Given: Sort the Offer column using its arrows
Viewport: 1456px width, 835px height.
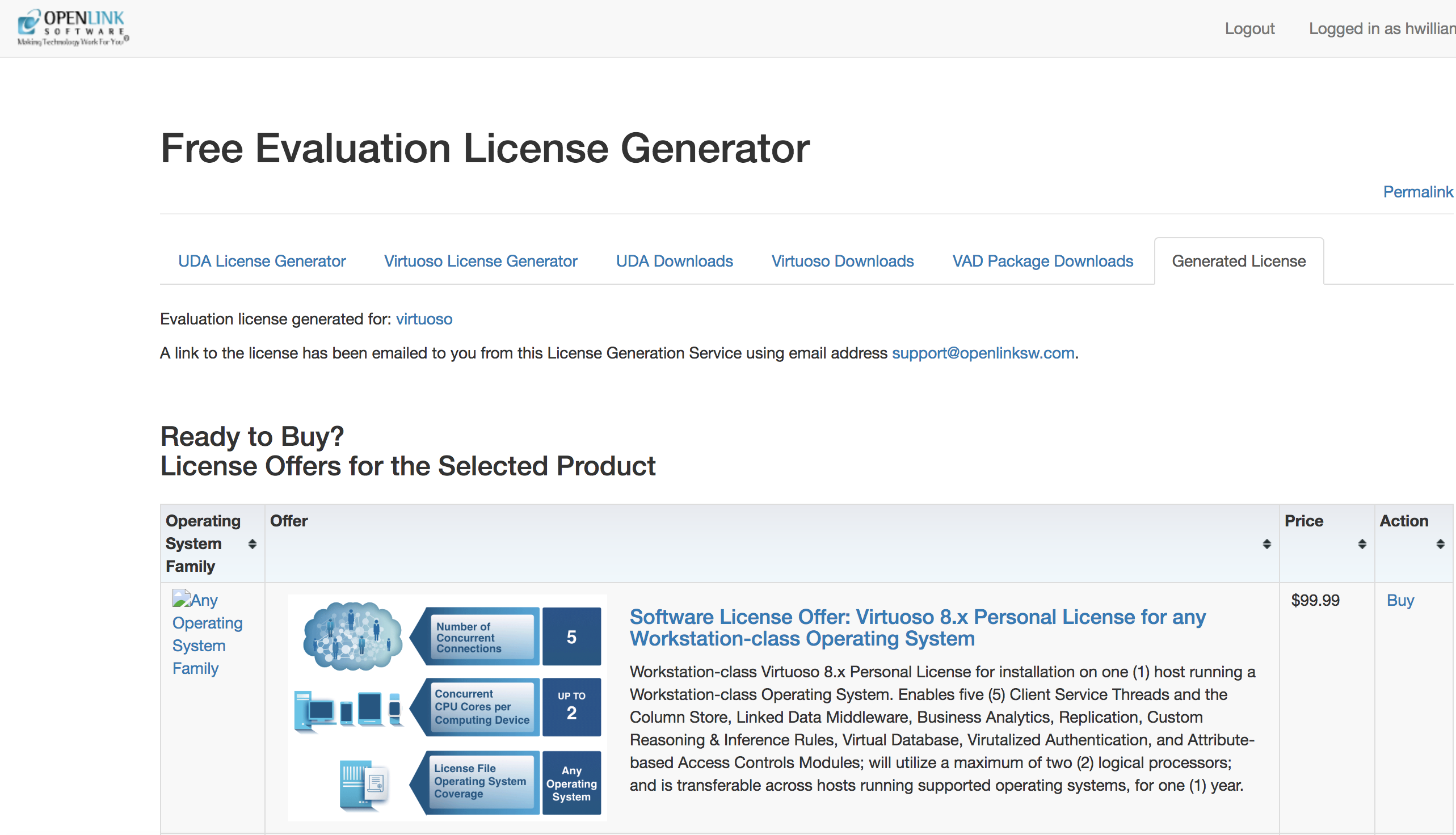Looking at the screenshot, I should [x=1266, y=543].
